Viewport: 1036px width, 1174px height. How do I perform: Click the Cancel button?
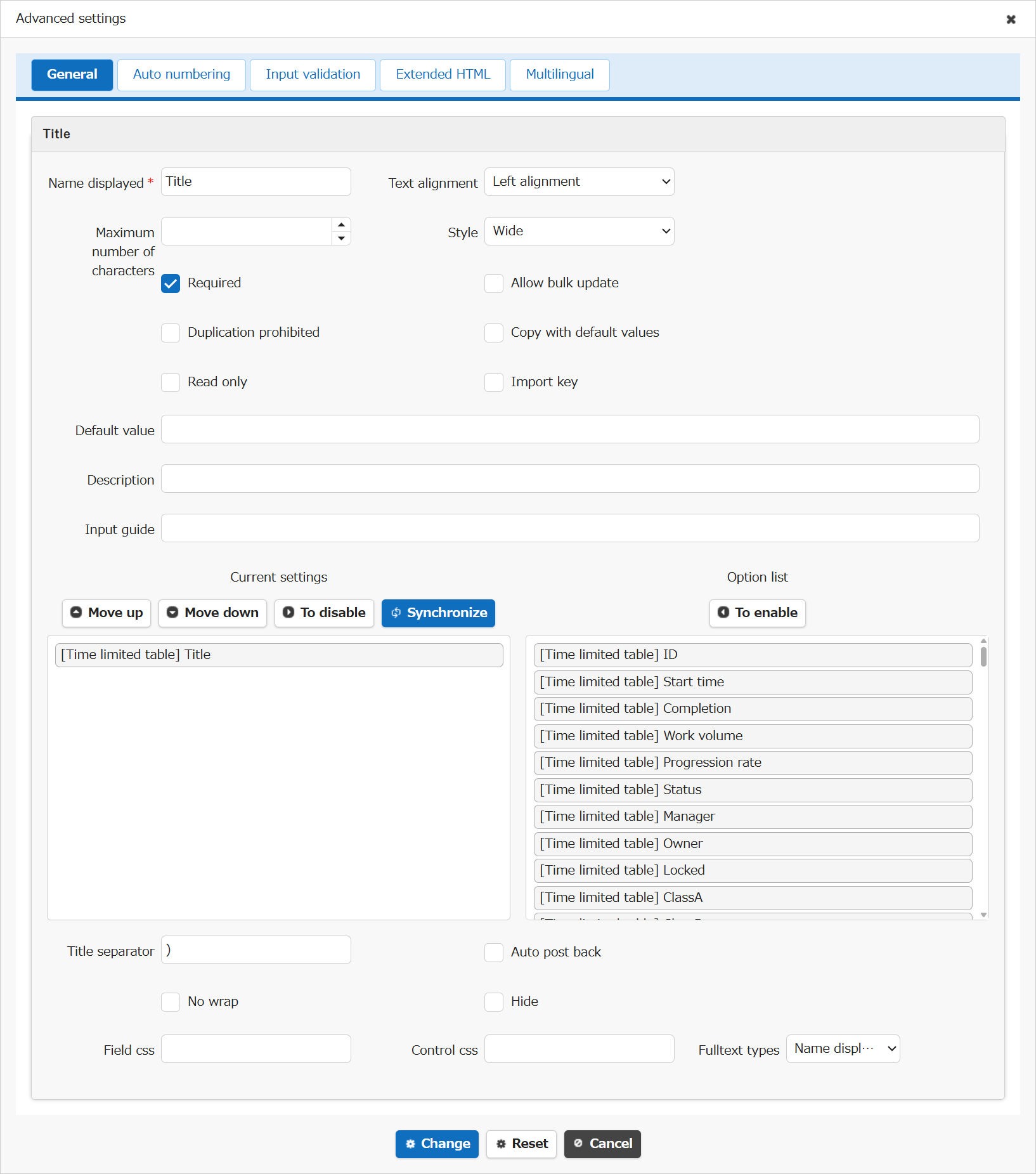click(x=602, y=1144)
